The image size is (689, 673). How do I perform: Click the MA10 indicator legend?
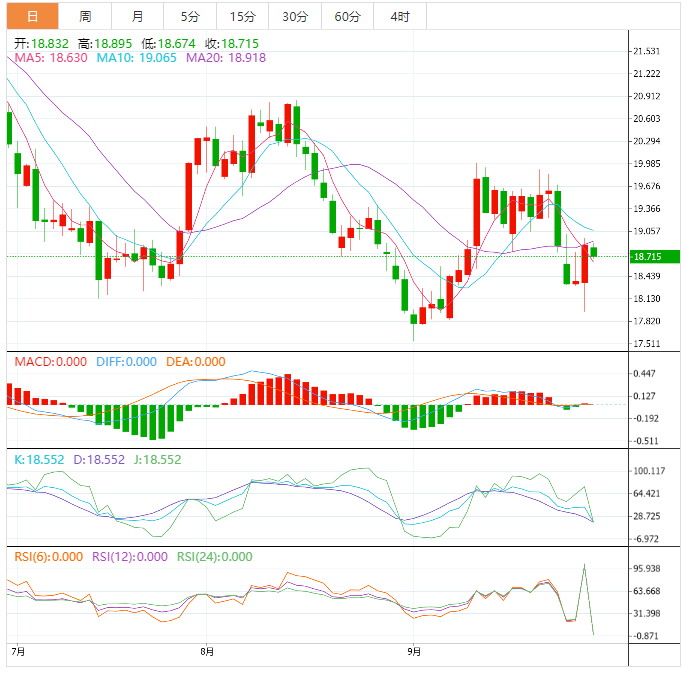[137, 59]
